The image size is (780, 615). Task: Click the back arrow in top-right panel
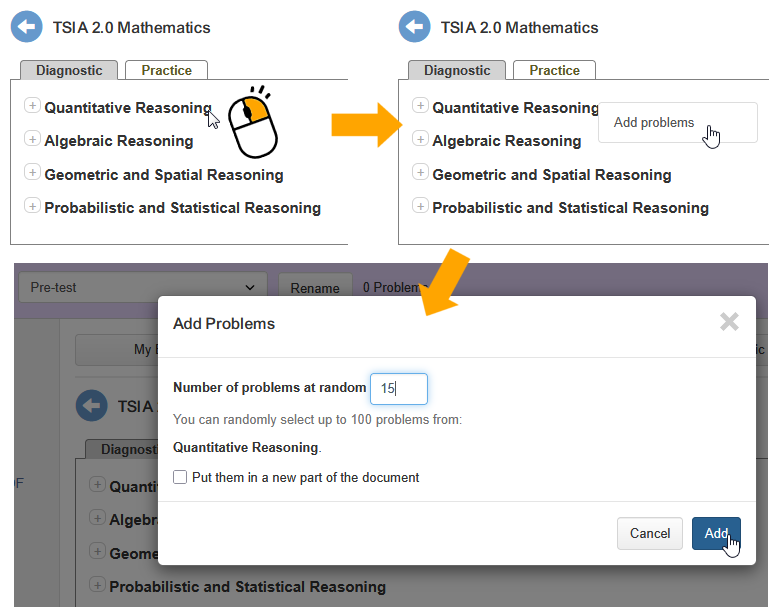414,27
